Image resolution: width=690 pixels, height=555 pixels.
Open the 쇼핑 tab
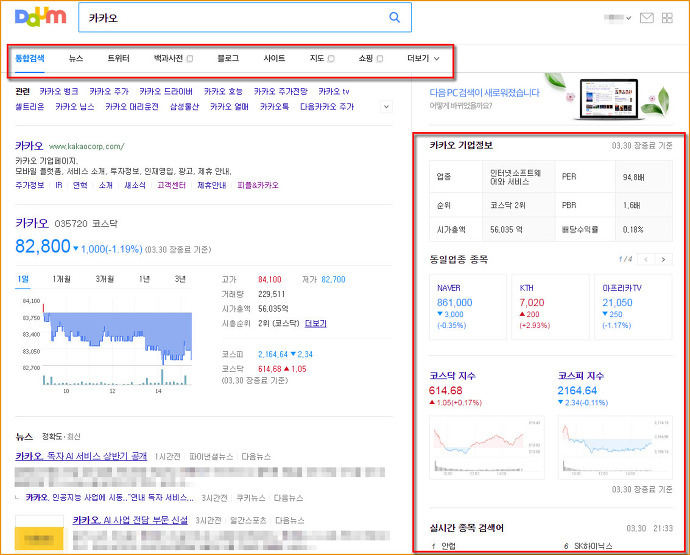point(366,58)
